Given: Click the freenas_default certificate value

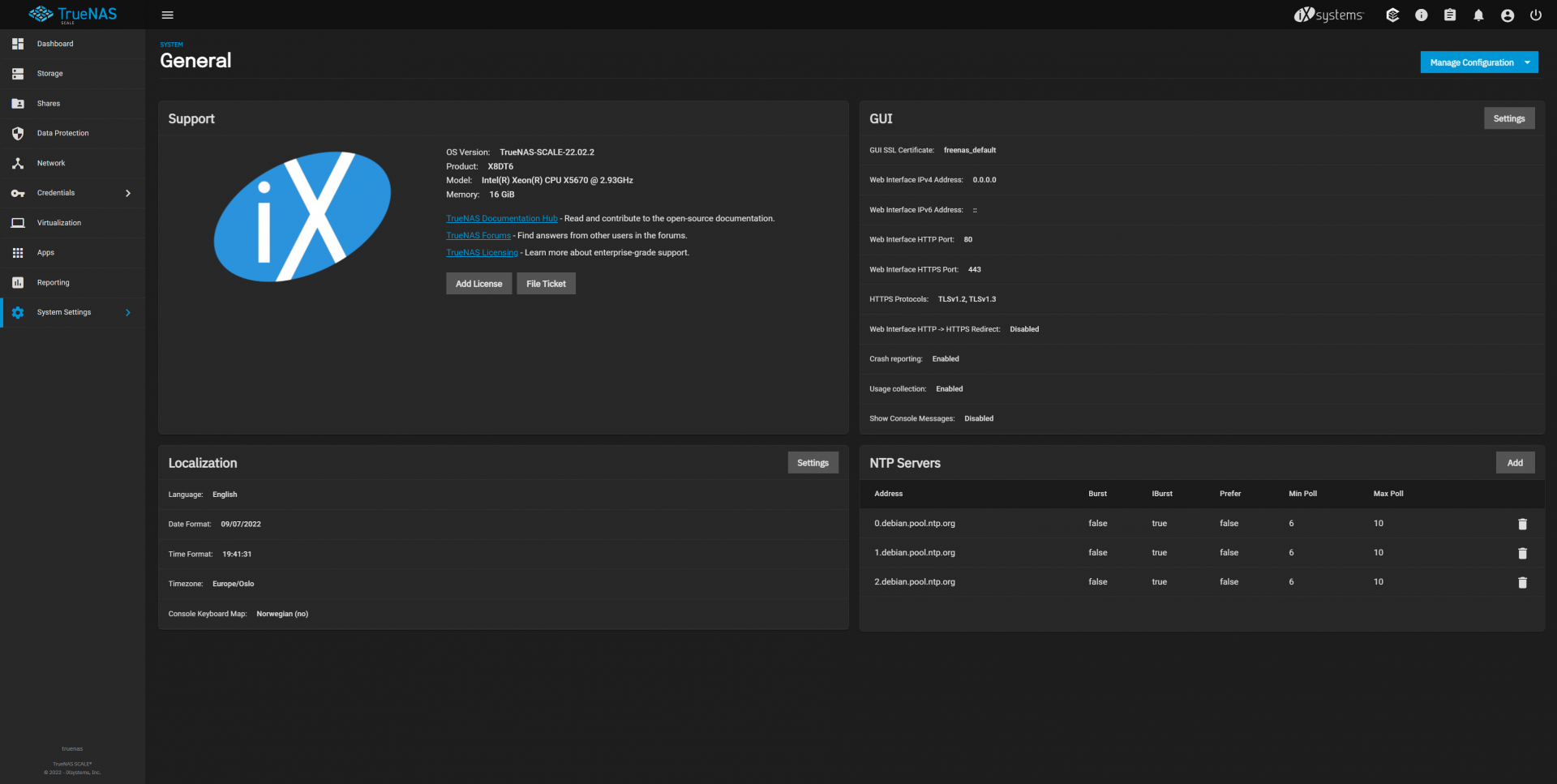Looking at the screenshot, I should (970, 150).
